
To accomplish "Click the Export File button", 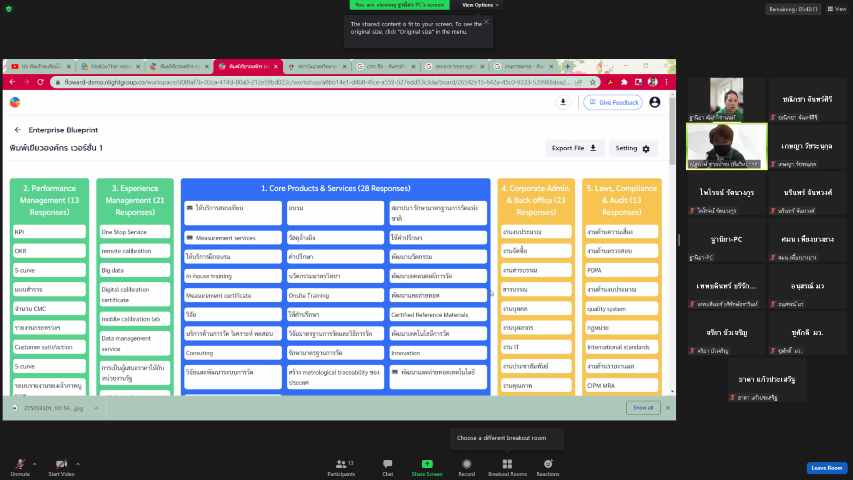I will coord(576,148).
